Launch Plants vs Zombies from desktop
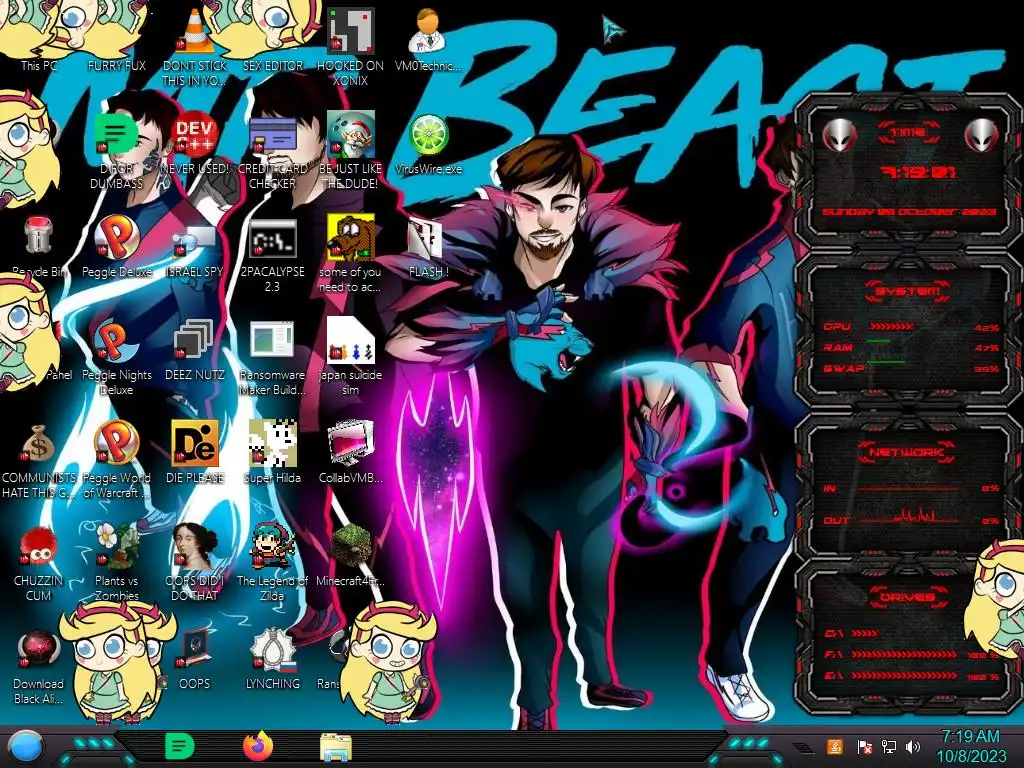This screenshot has height=768, width=1024. [x=116, y=546]
